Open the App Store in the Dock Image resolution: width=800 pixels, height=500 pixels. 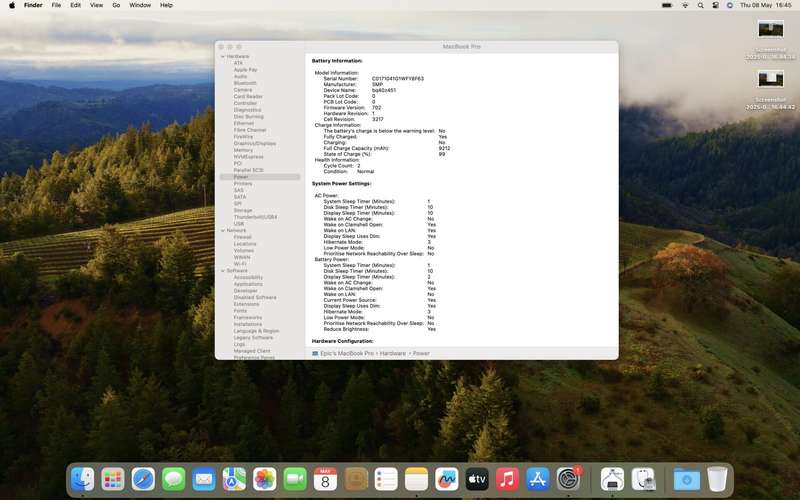pyautogui.click(x=538, y=480)
